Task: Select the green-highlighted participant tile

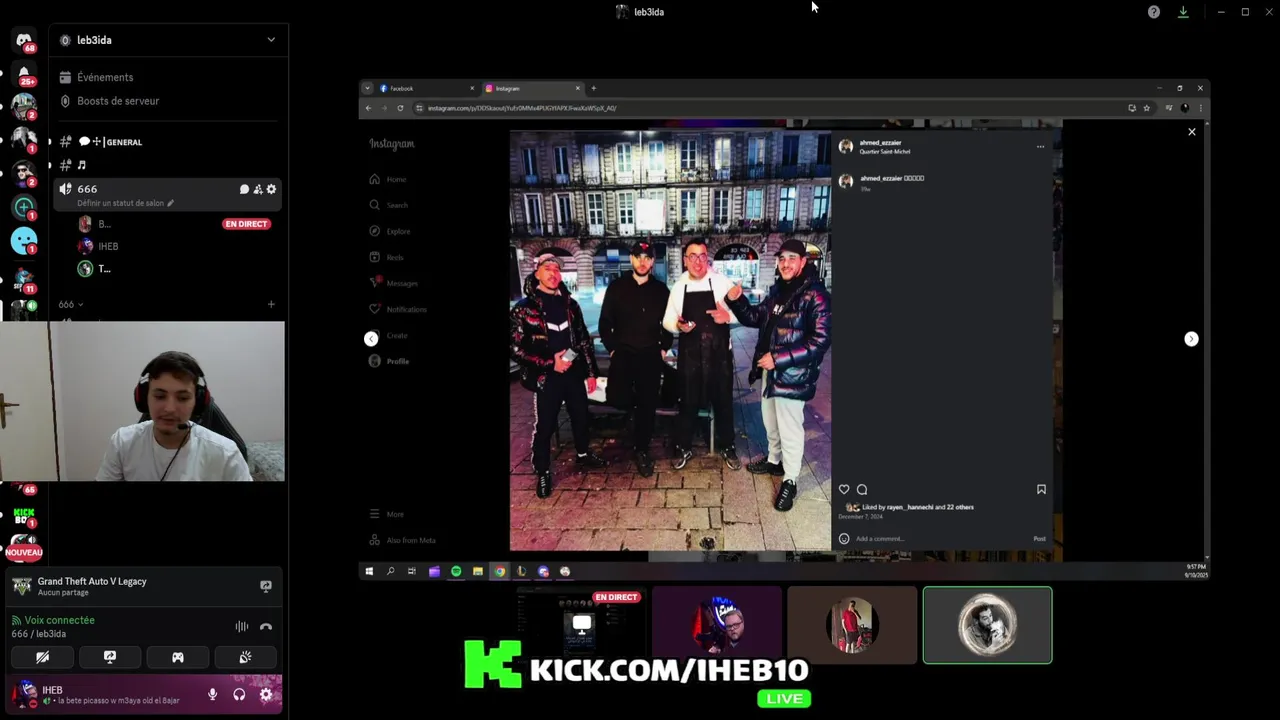Action: point(987,625)
